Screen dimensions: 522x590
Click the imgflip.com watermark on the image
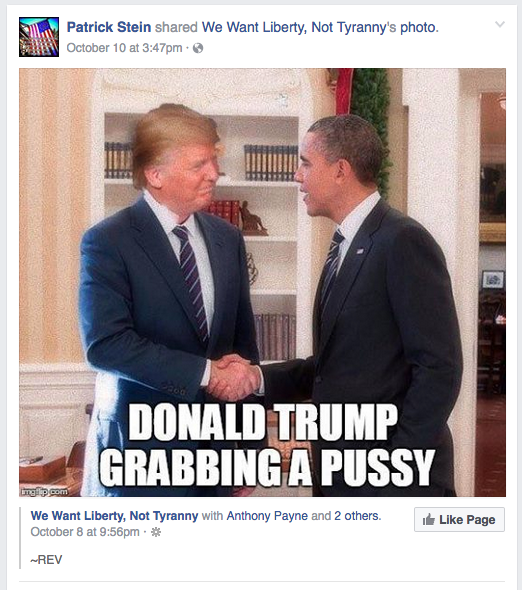pyautogui.click(x=44, y=491)
